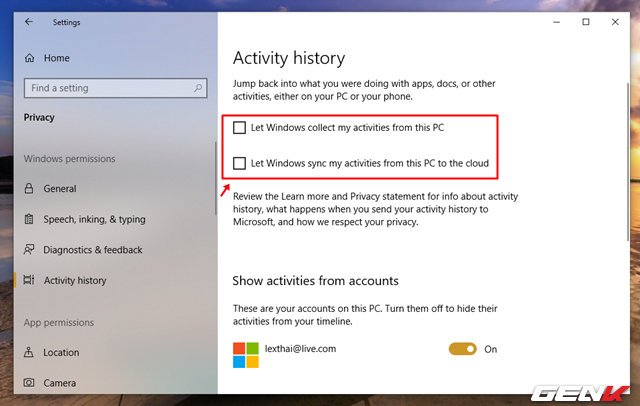640x406 pixels.
Task: Click the Speech, inking, & typing icon
Action: (x=28, y=219)
